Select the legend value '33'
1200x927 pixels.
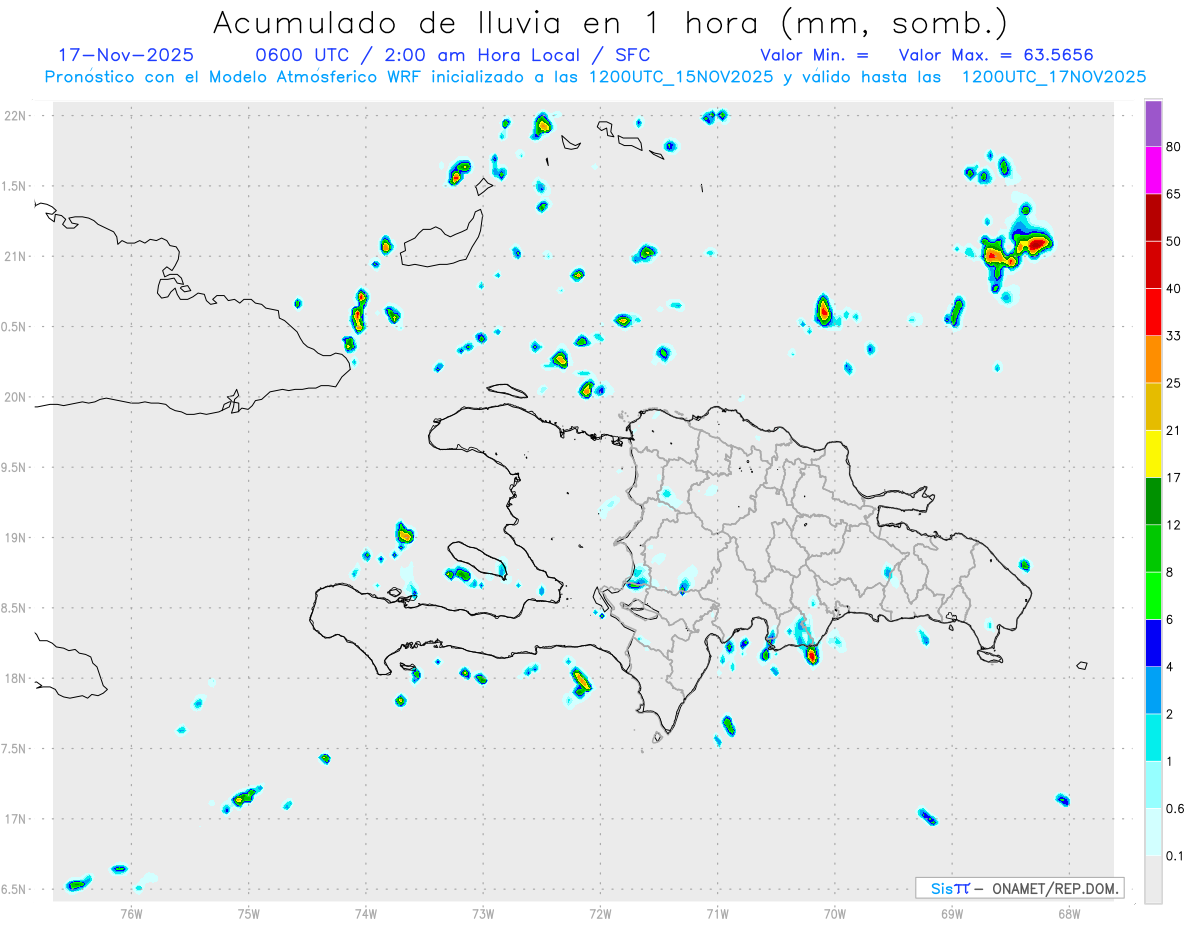pyautogui.click(x=1173, y=336)
